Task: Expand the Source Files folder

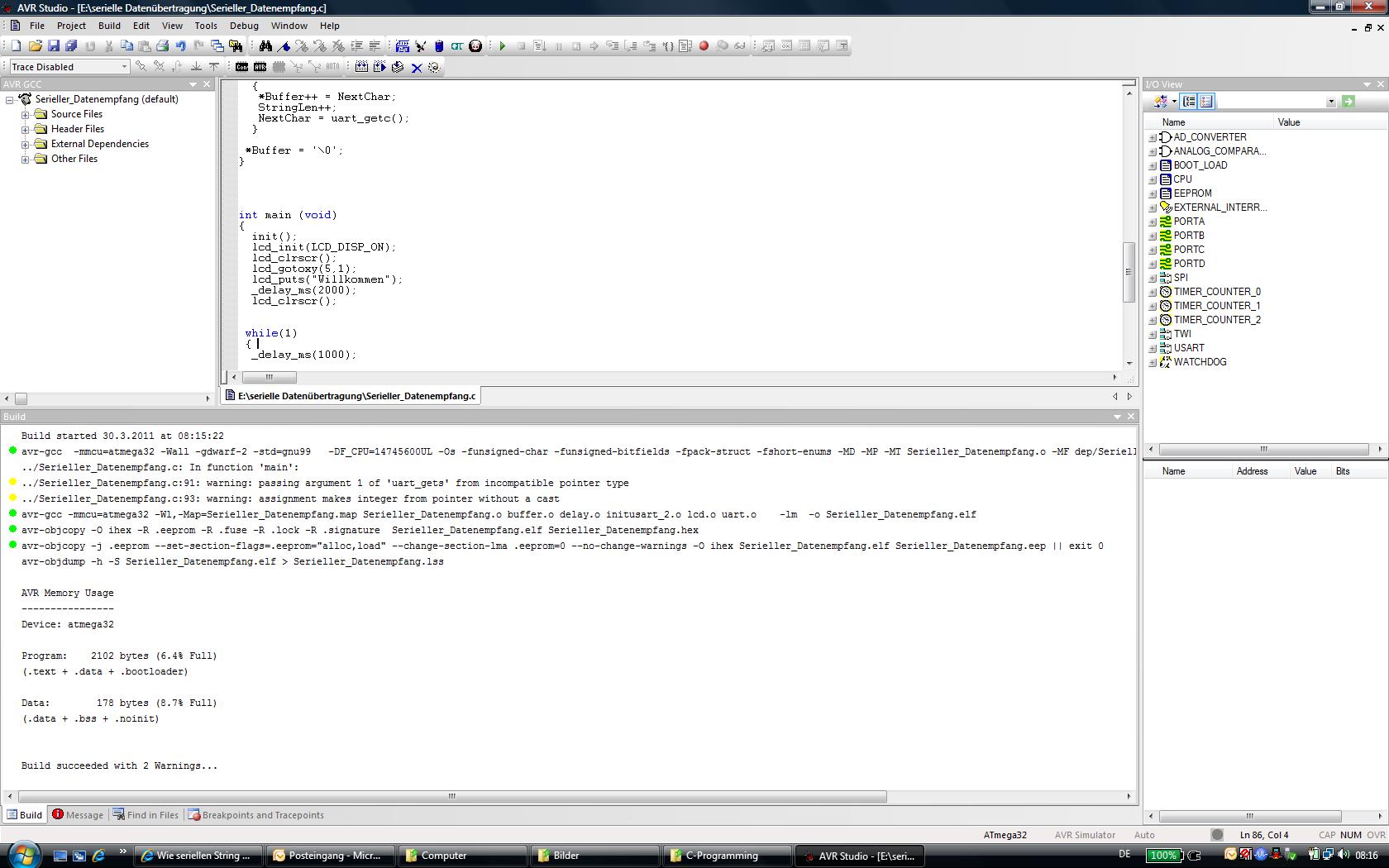Action: tap(26, 115)
